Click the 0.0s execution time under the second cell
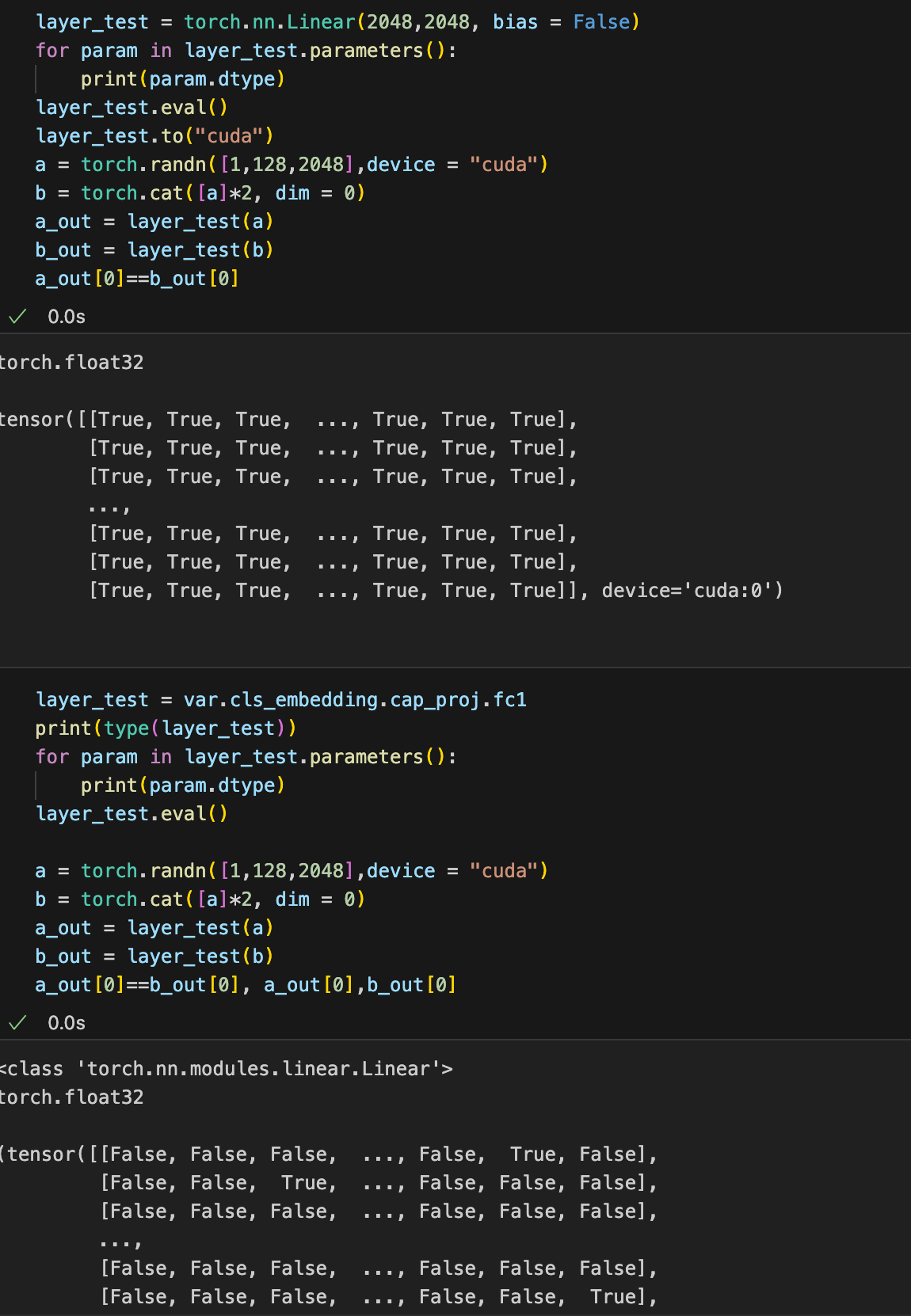 [x=67, y=1023]
